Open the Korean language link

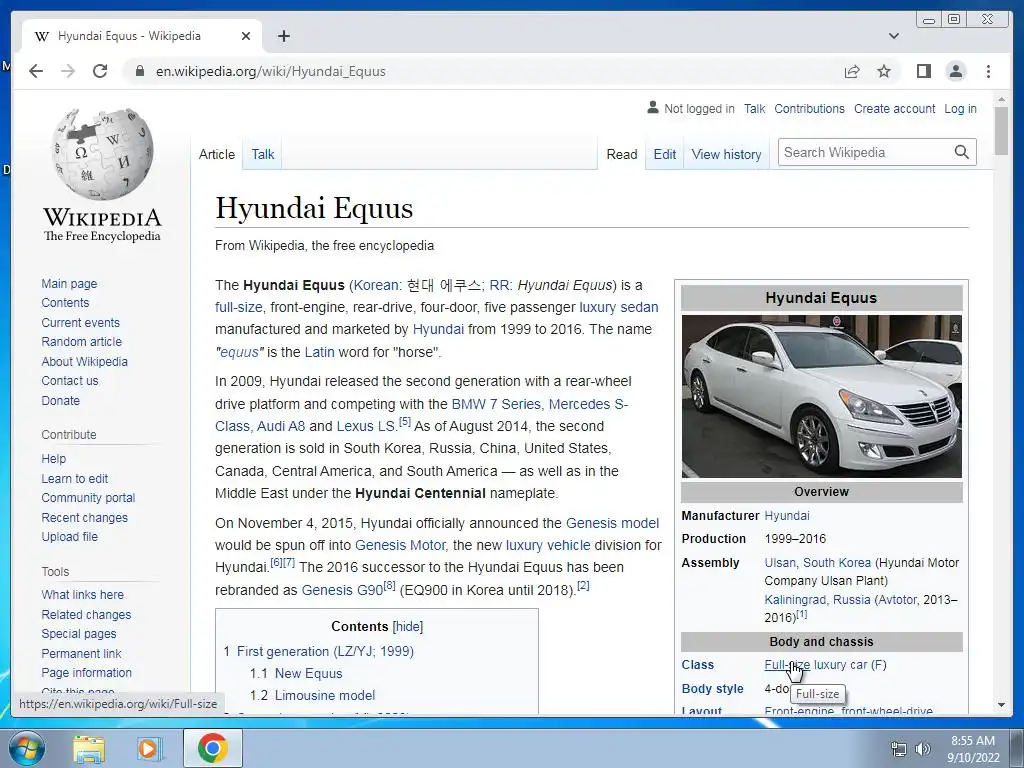click(376, 285)
